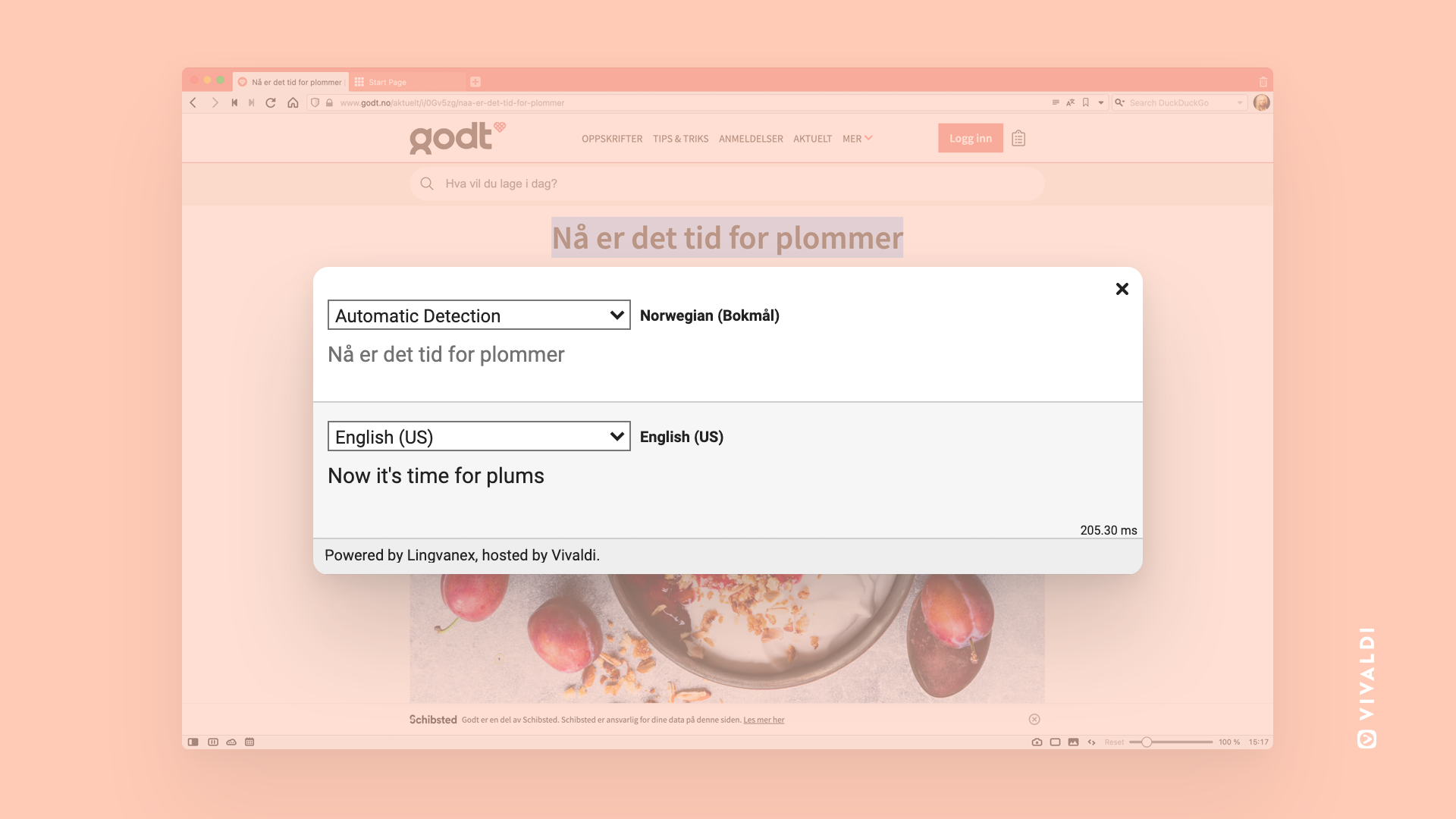The image size is (1456, 819).
Task: Close the translation popup dialog
Action: (x=1122, y=289)
